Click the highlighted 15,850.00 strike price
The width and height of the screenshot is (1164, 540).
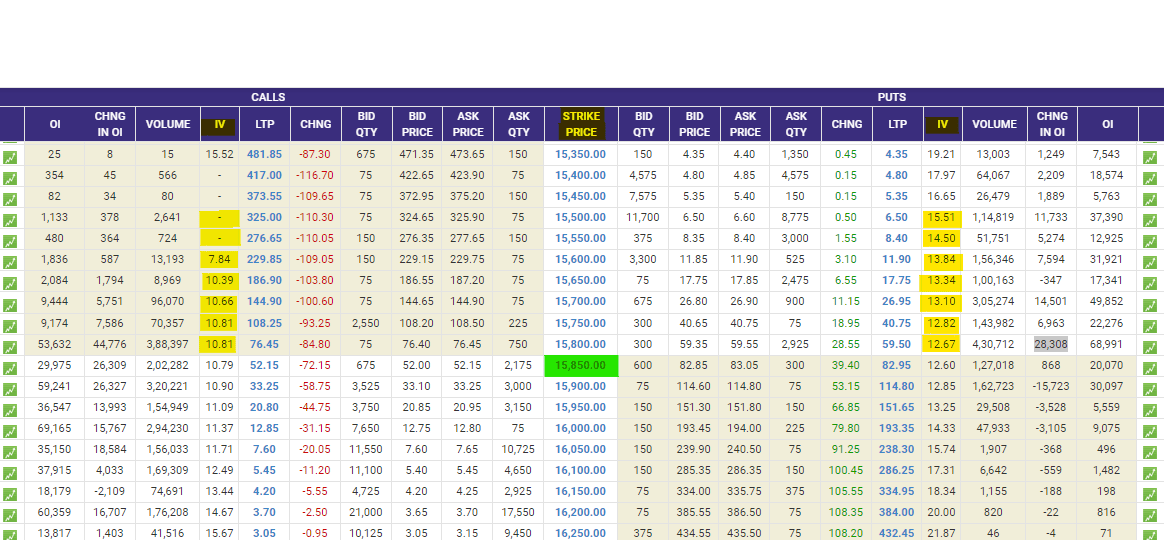coord(581,365)
